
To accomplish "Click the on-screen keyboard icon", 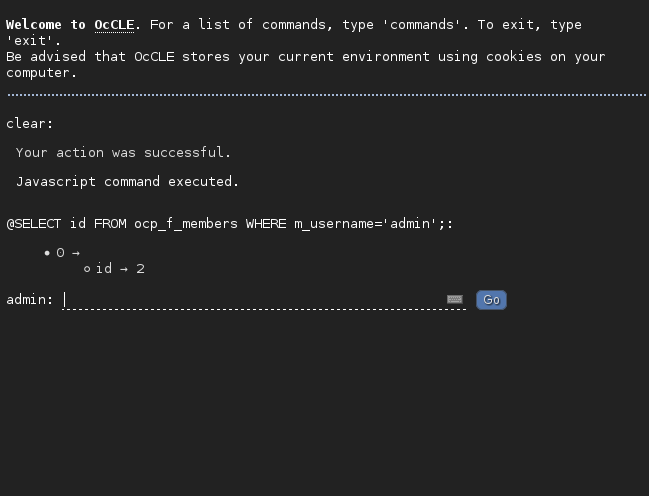I will 455,299.
